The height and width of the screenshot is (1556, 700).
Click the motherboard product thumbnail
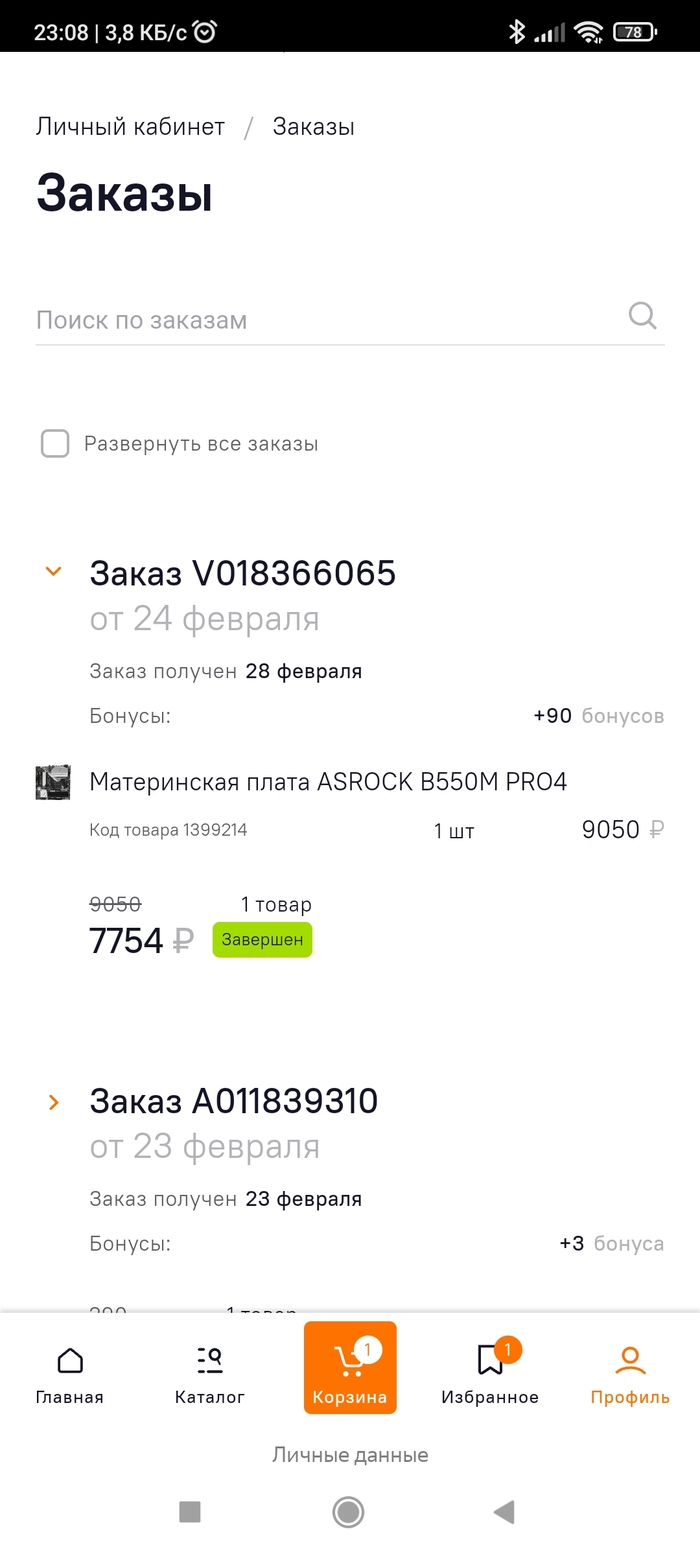point(53,782)
